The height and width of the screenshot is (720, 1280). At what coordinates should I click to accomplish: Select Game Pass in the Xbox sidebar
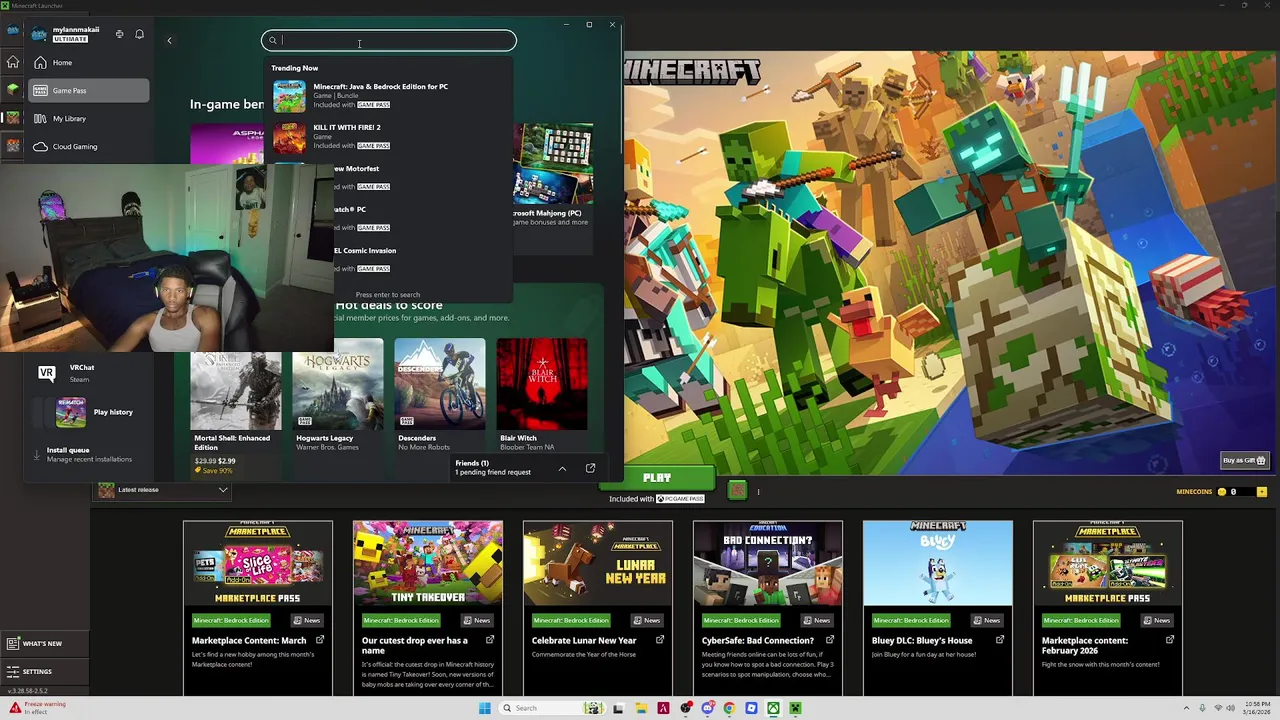tap(89, 91)
